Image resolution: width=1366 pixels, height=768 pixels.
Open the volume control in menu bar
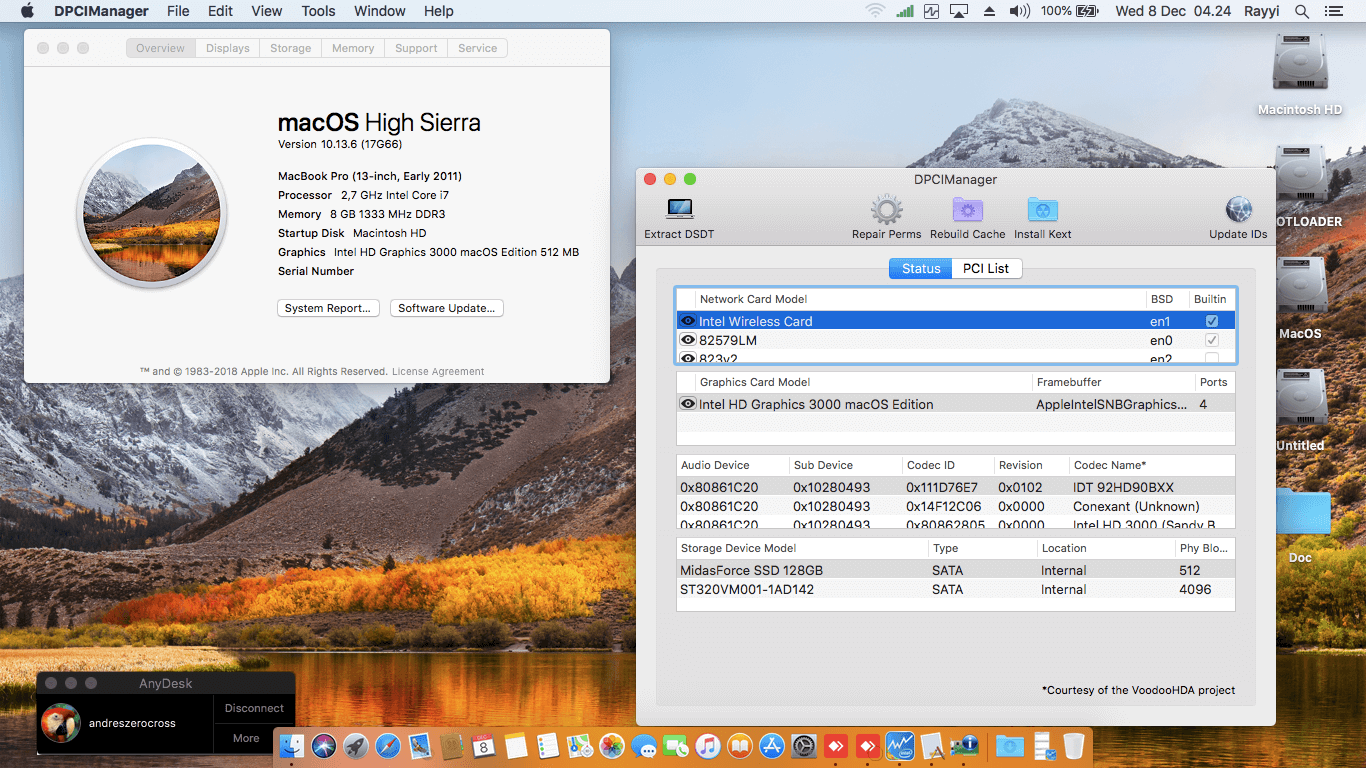click(1019, 11)
